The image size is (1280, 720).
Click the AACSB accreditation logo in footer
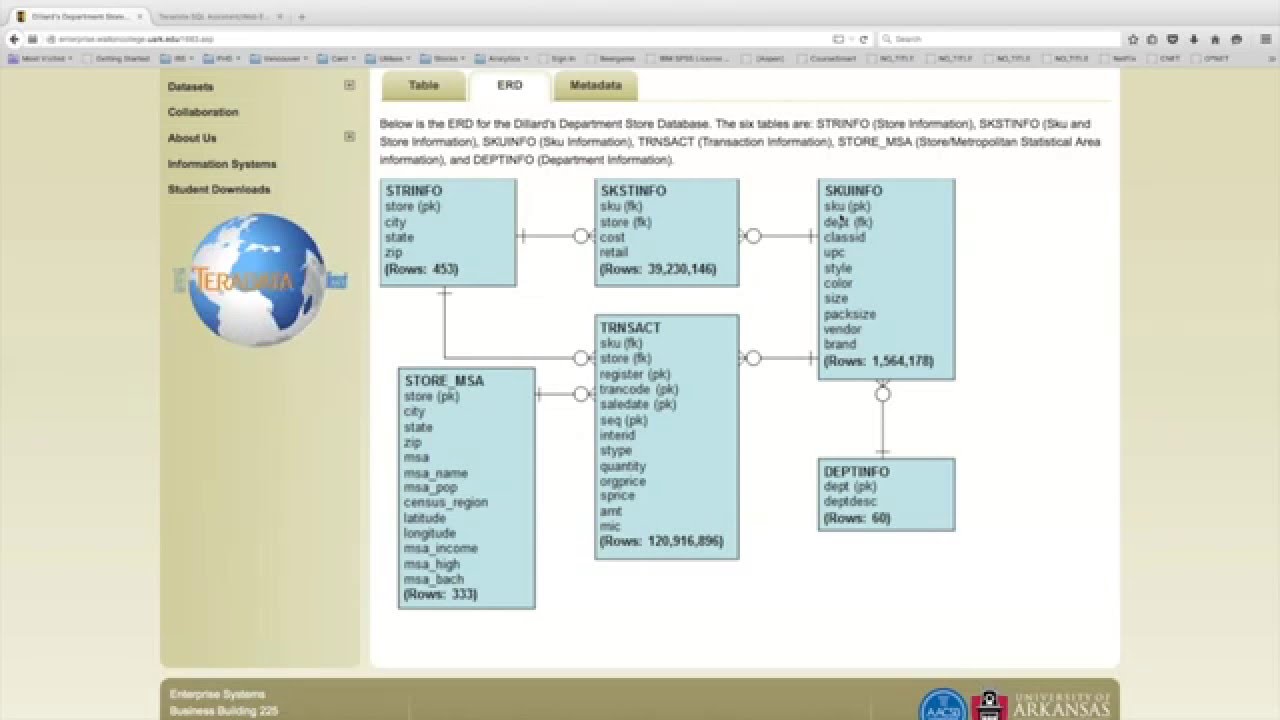943,704
